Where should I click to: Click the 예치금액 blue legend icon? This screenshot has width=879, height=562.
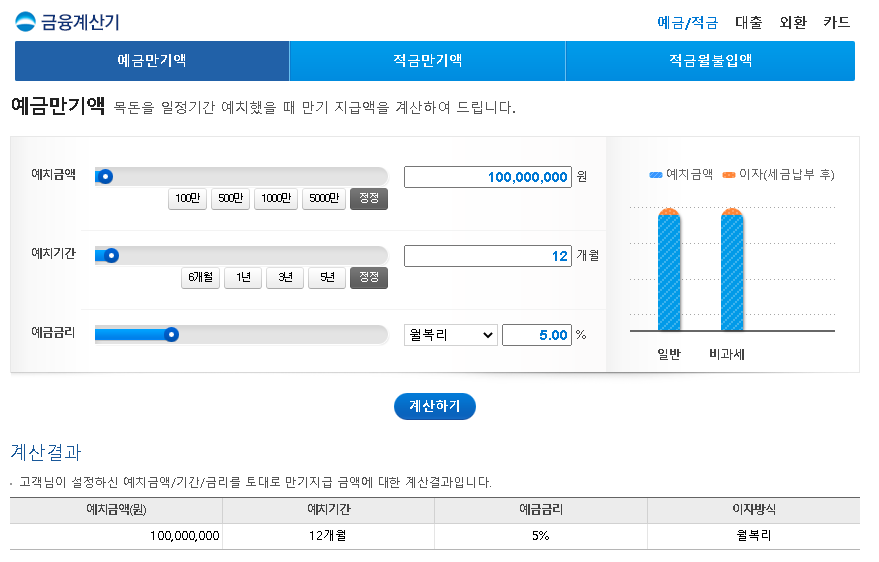pyautogui.click(x=656, y=175)
